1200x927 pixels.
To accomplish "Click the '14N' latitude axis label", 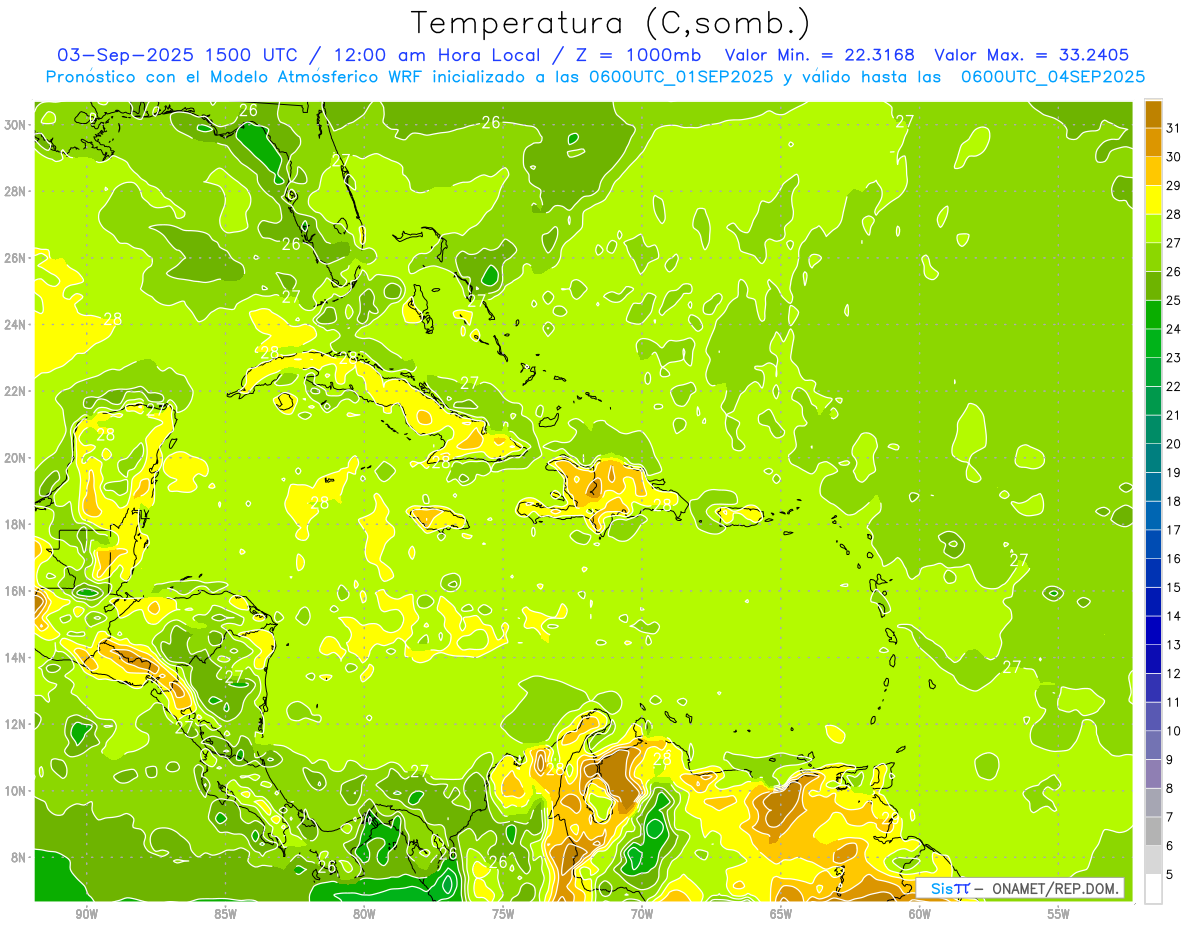I will pos(15,657).
